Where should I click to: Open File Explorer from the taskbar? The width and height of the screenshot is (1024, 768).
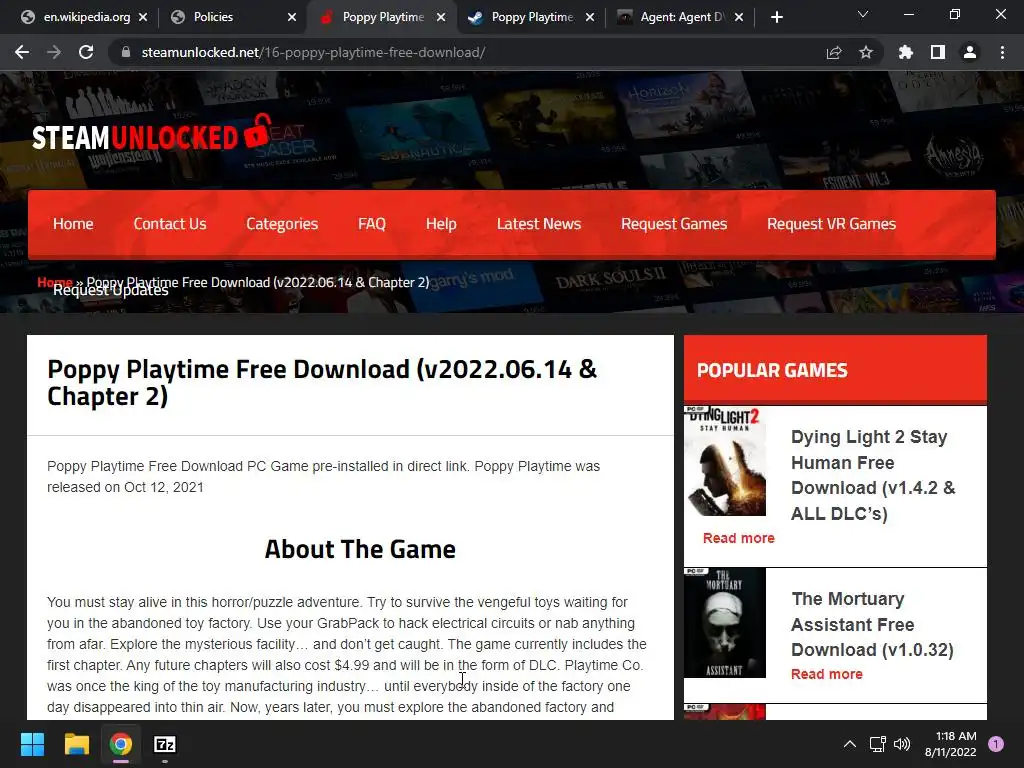click(x=76, y=744)
